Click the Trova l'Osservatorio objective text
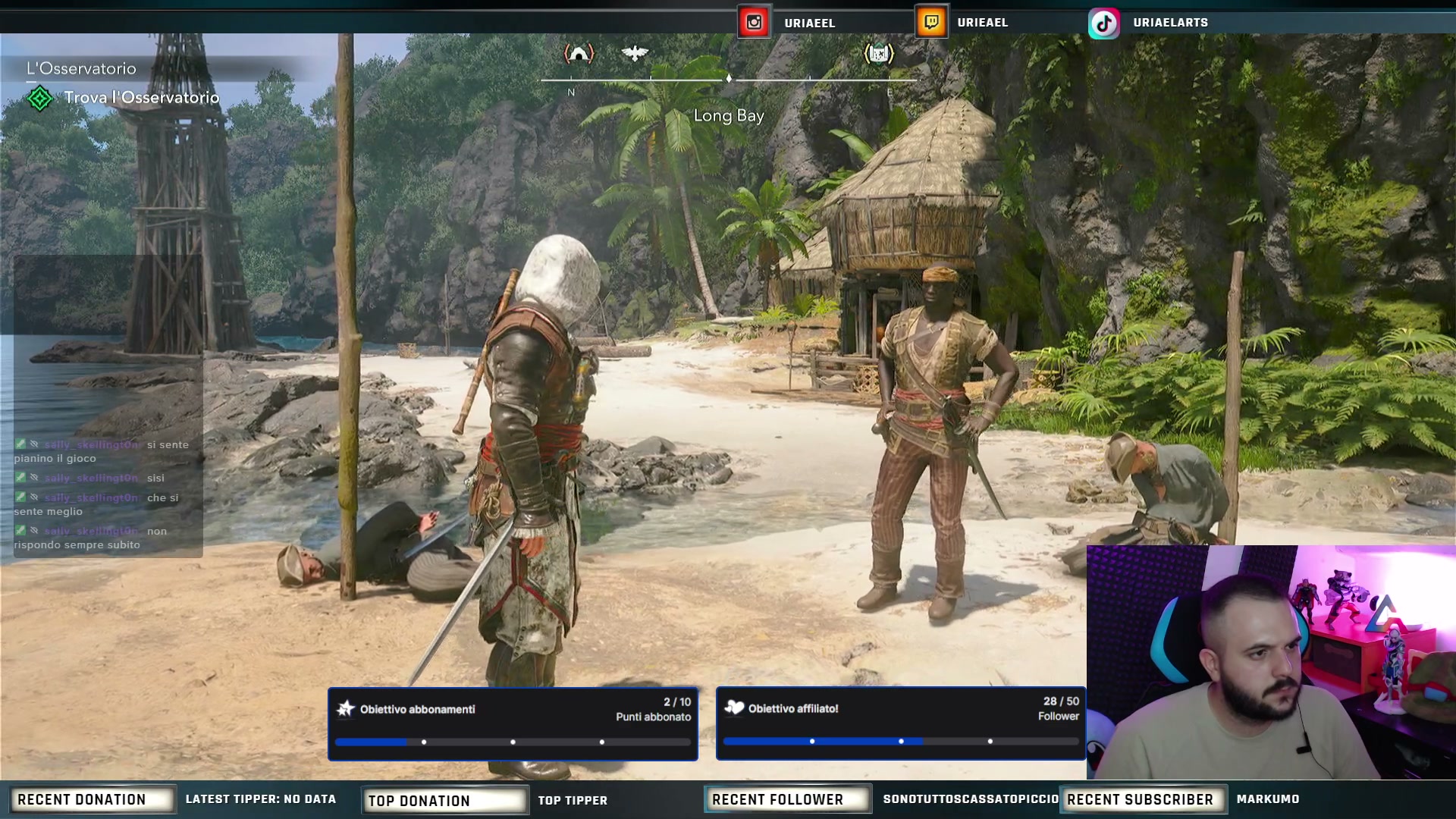 (142, 97)
